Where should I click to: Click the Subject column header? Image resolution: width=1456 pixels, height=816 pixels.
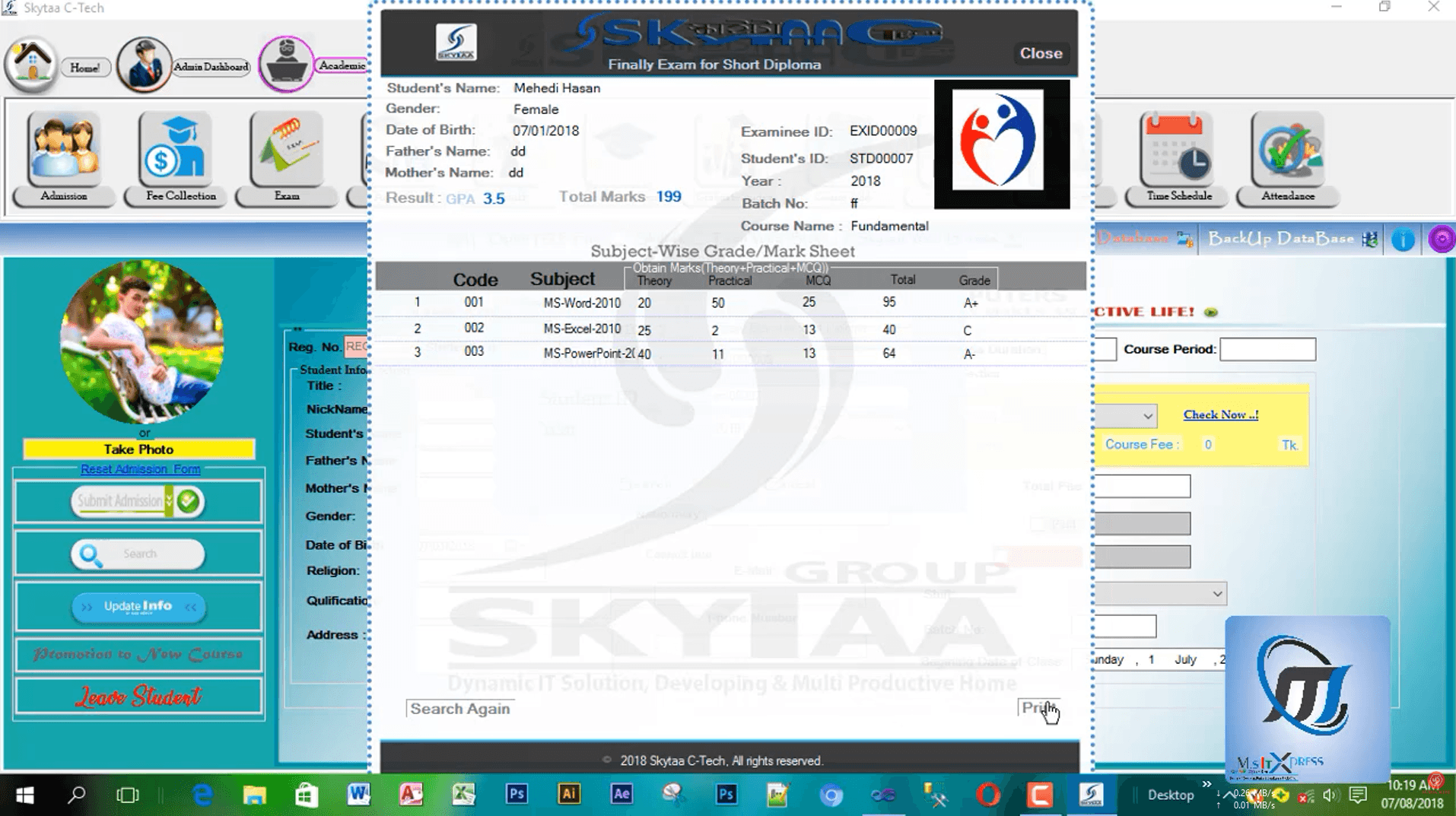pos(562,279)
